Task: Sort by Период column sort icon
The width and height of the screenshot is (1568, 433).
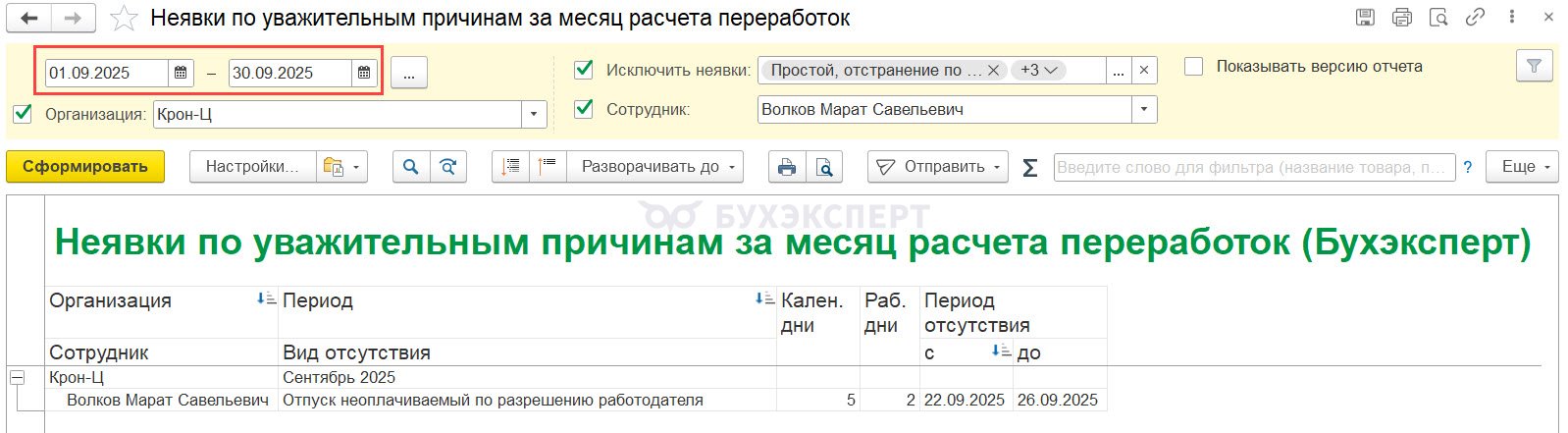Action: tap(765, 299)
